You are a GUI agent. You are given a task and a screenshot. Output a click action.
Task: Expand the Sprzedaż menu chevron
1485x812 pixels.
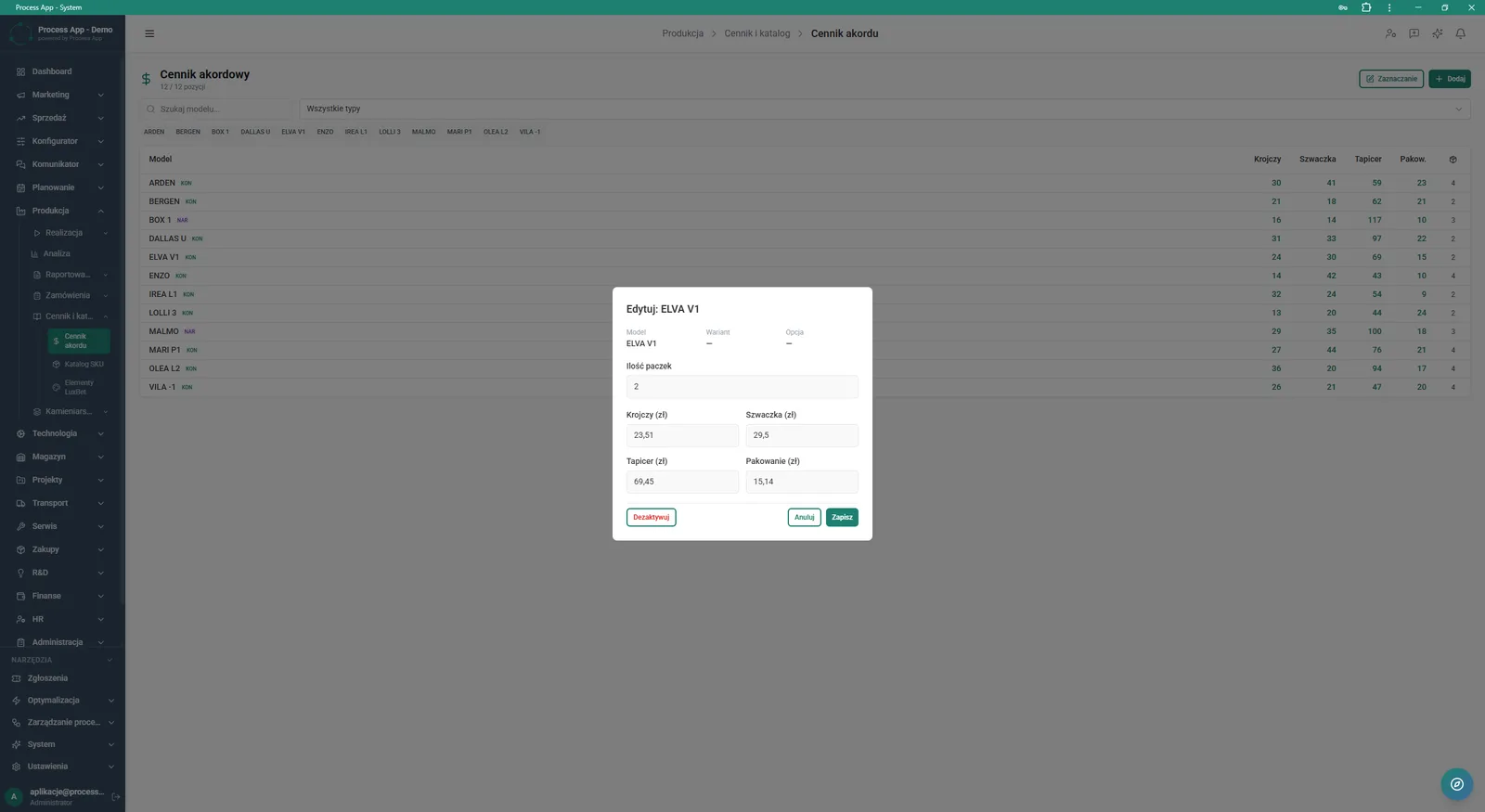(x=101, y=118)
